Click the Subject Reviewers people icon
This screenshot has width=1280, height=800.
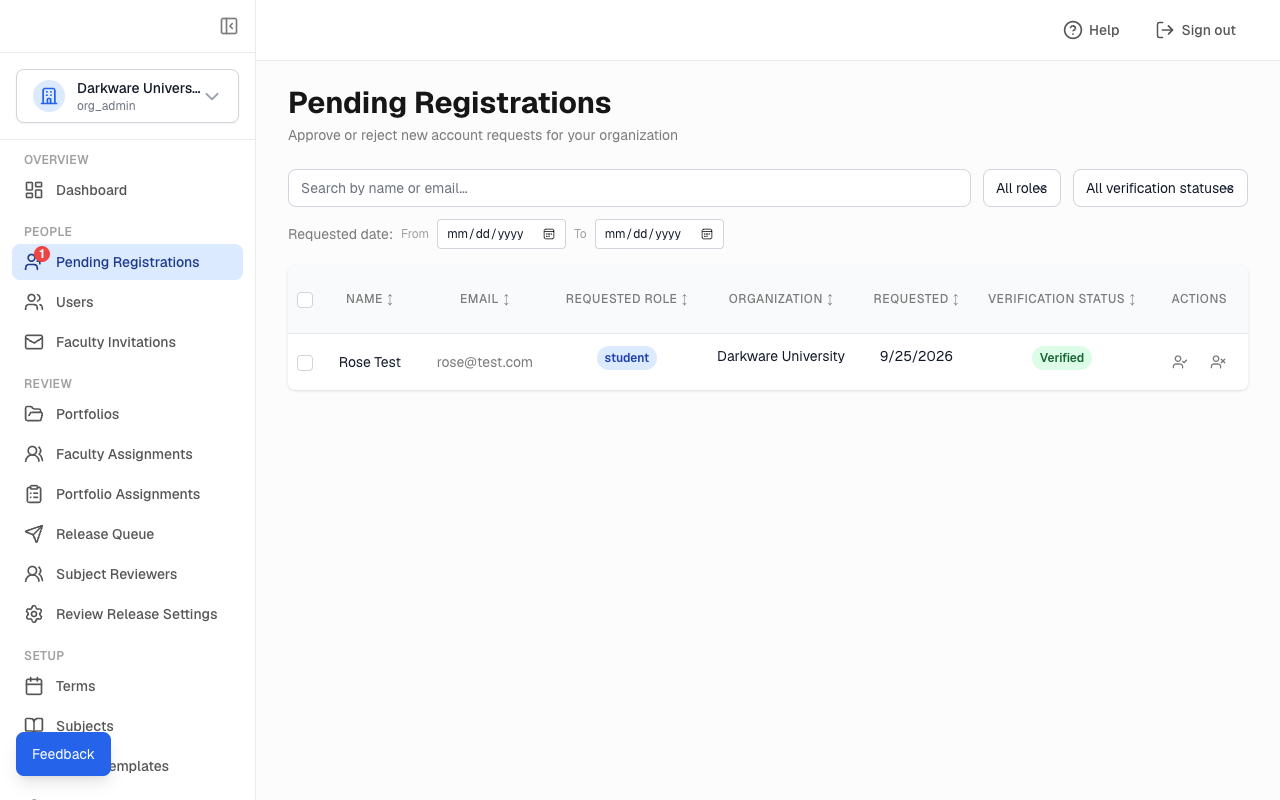[34, 574]
